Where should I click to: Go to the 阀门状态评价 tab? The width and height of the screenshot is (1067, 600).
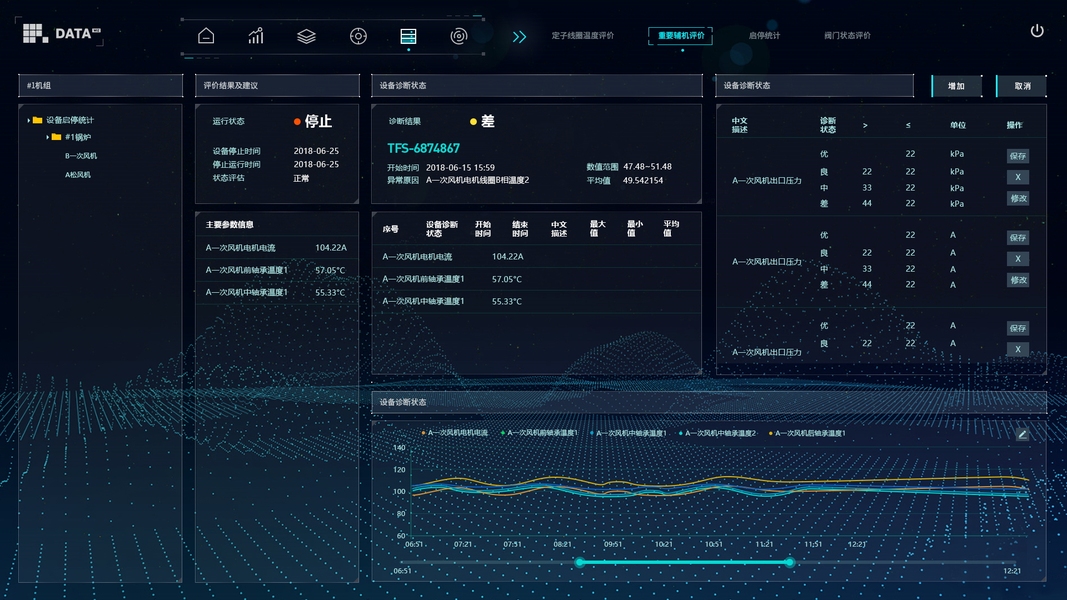[x=847, y=35]
